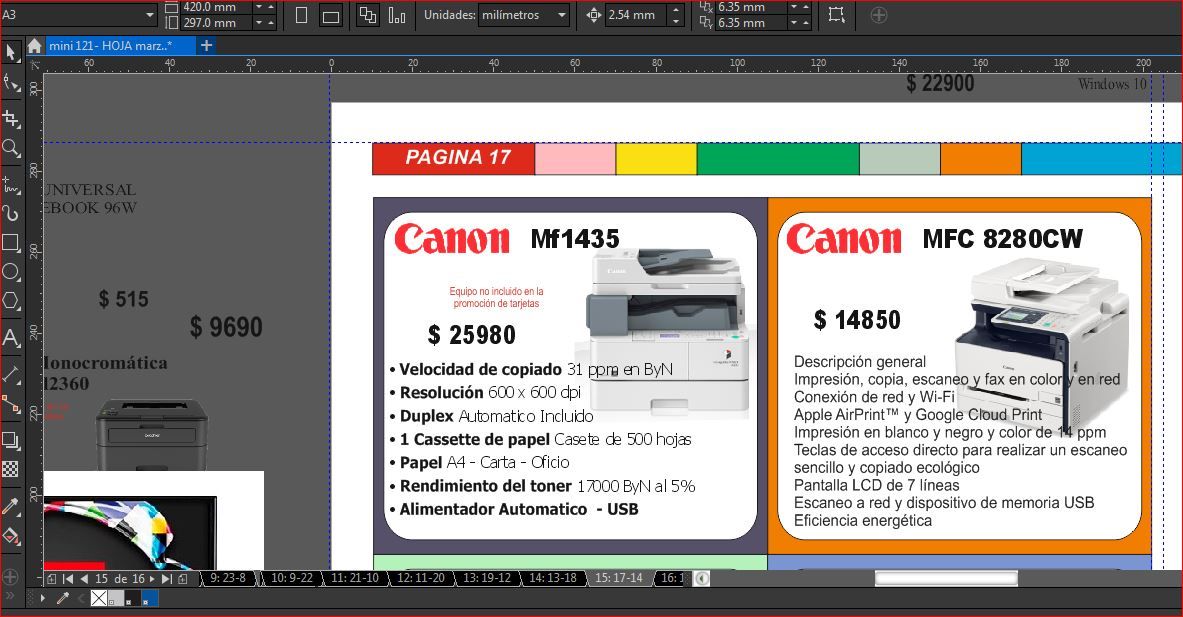Open the Unidades milímetros dropdown

524,14
